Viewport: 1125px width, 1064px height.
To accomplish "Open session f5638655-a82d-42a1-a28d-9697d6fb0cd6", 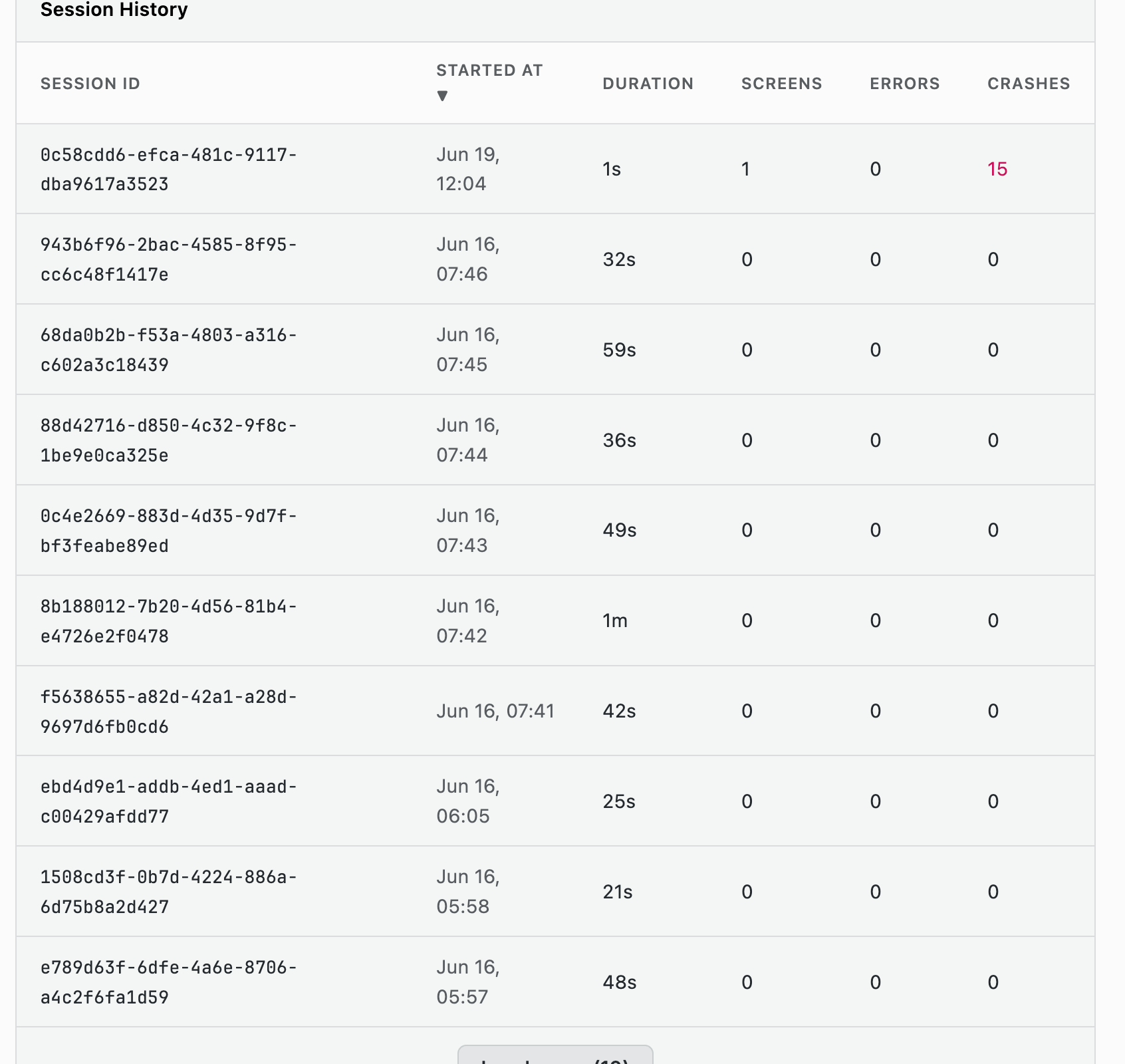I will click(x=169, y=712).
